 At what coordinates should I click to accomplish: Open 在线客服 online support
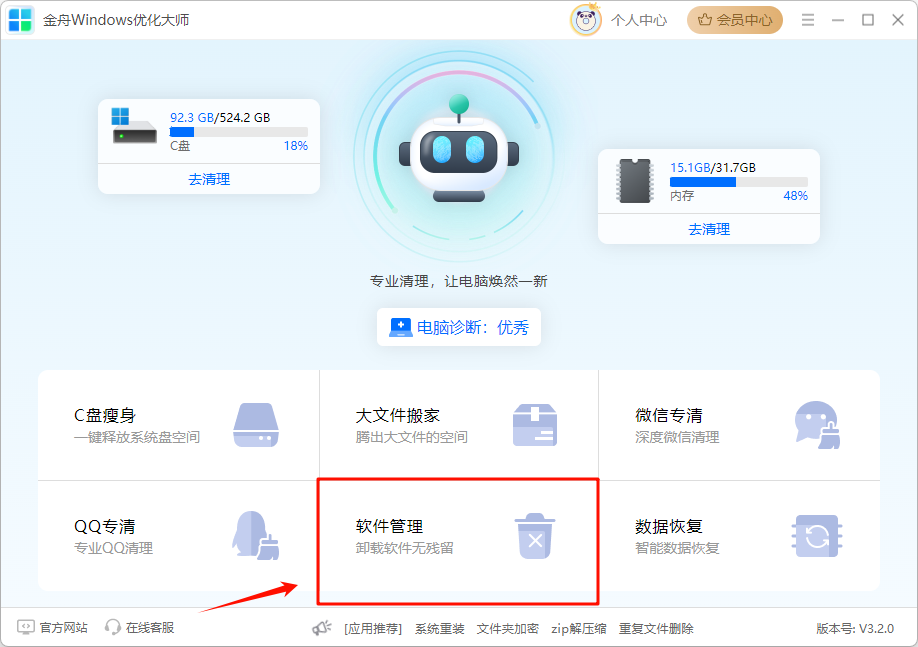(x=150, y=628)
